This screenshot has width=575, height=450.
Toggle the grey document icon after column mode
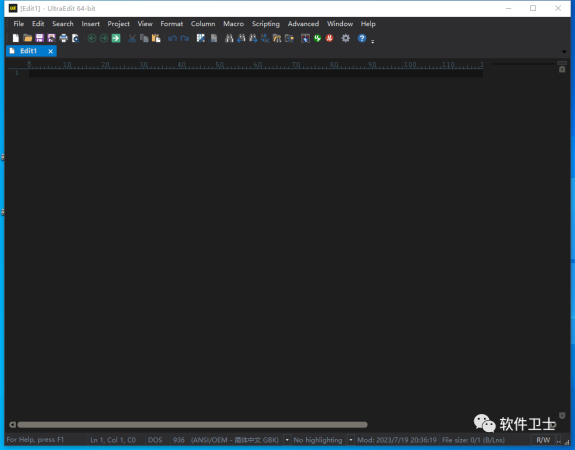click(x=213, y=38)
